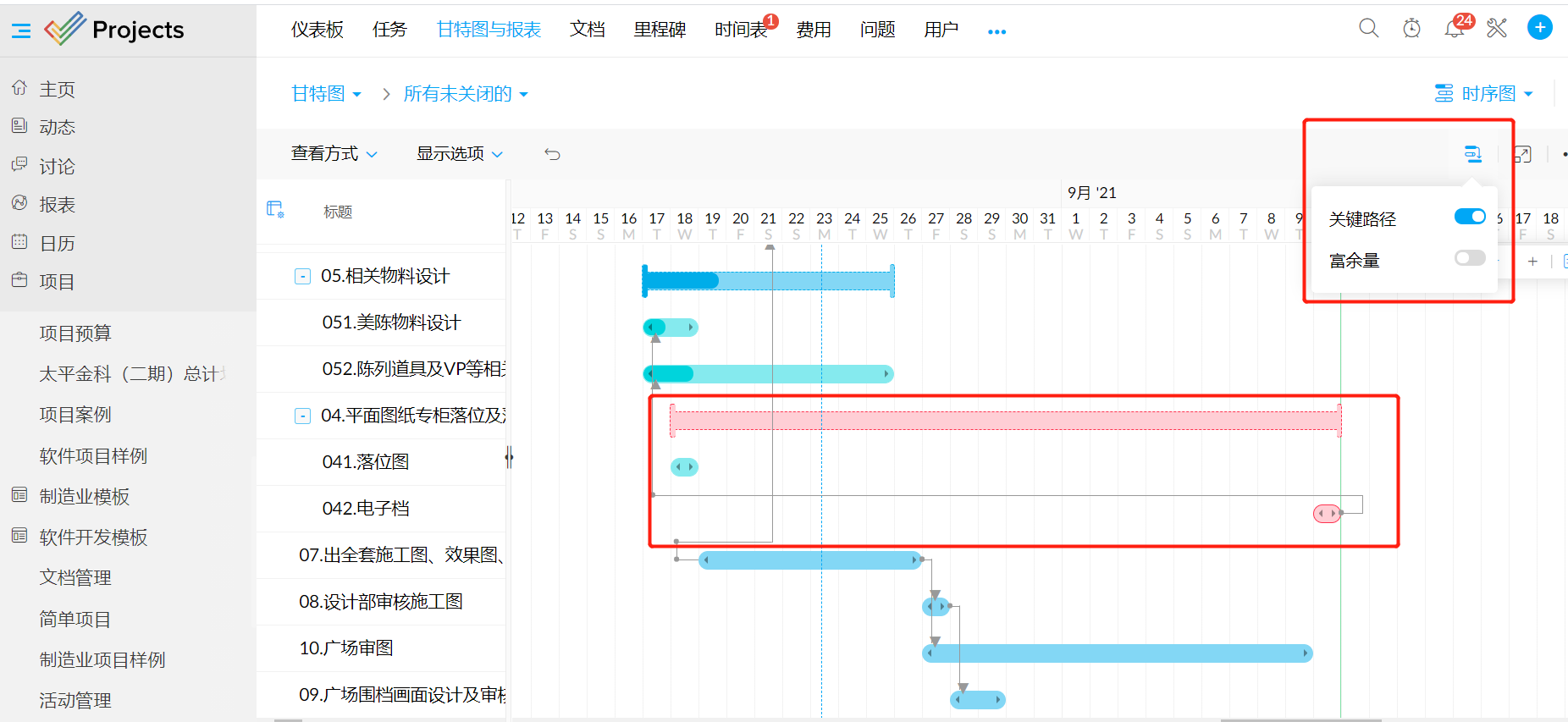1568x722 pixels.
Task: Collapse the 05.相关物料设计 task group
Action: tap(302, 277)
